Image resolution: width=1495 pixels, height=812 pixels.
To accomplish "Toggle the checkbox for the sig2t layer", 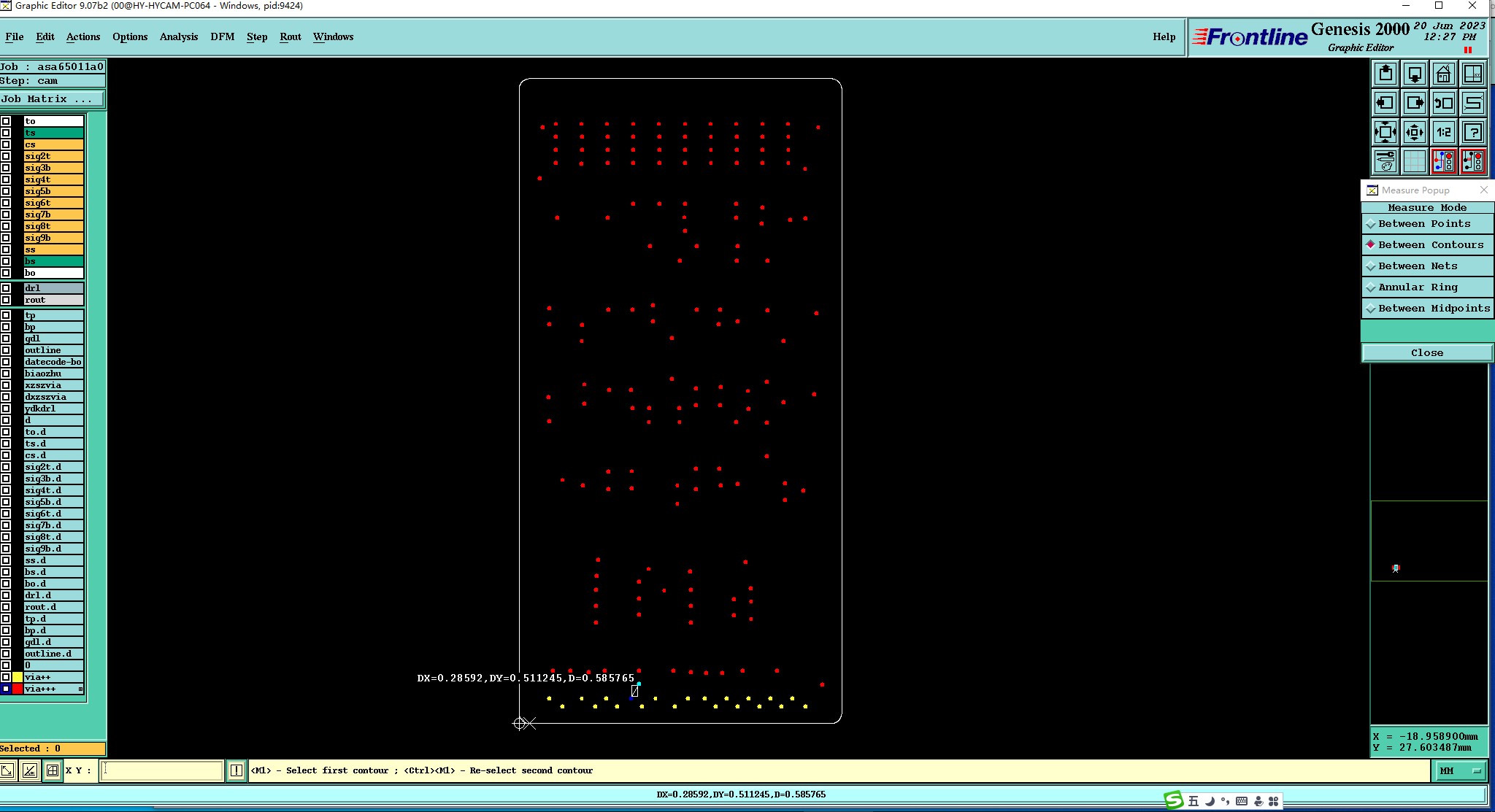I will pos(6,156).
